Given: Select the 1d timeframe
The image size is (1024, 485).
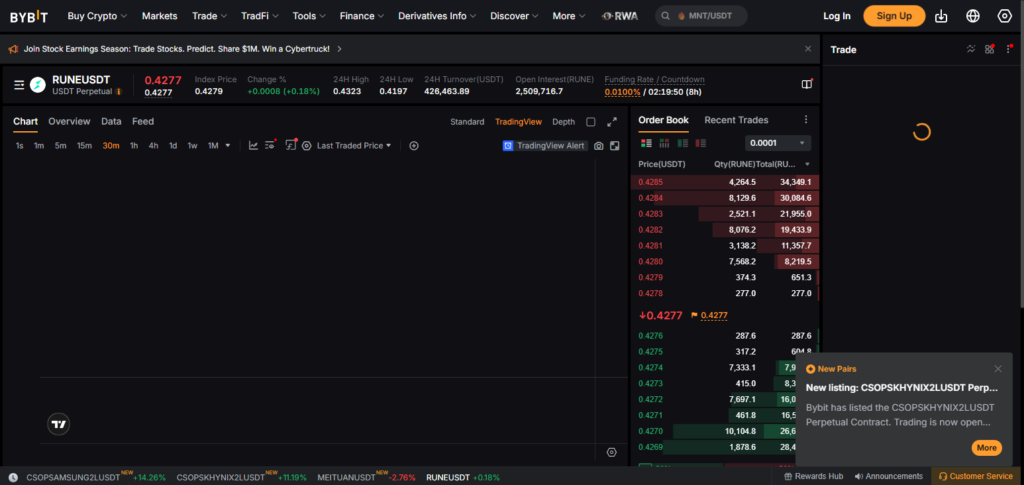Looking at the screenshot, I should (x=173, y=146).
